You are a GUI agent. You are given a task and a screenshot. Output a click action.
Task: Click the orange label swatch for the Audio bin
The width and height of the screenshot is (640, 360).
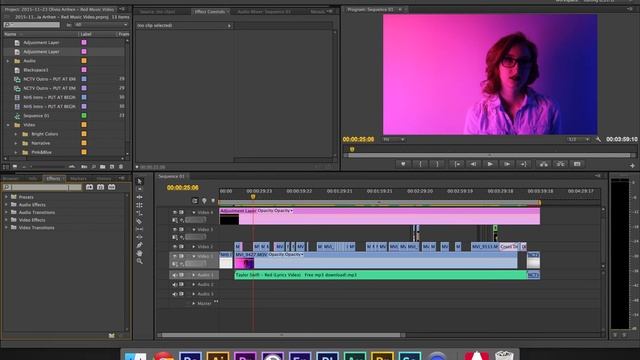pyautogui.click(x=84, y=61)
